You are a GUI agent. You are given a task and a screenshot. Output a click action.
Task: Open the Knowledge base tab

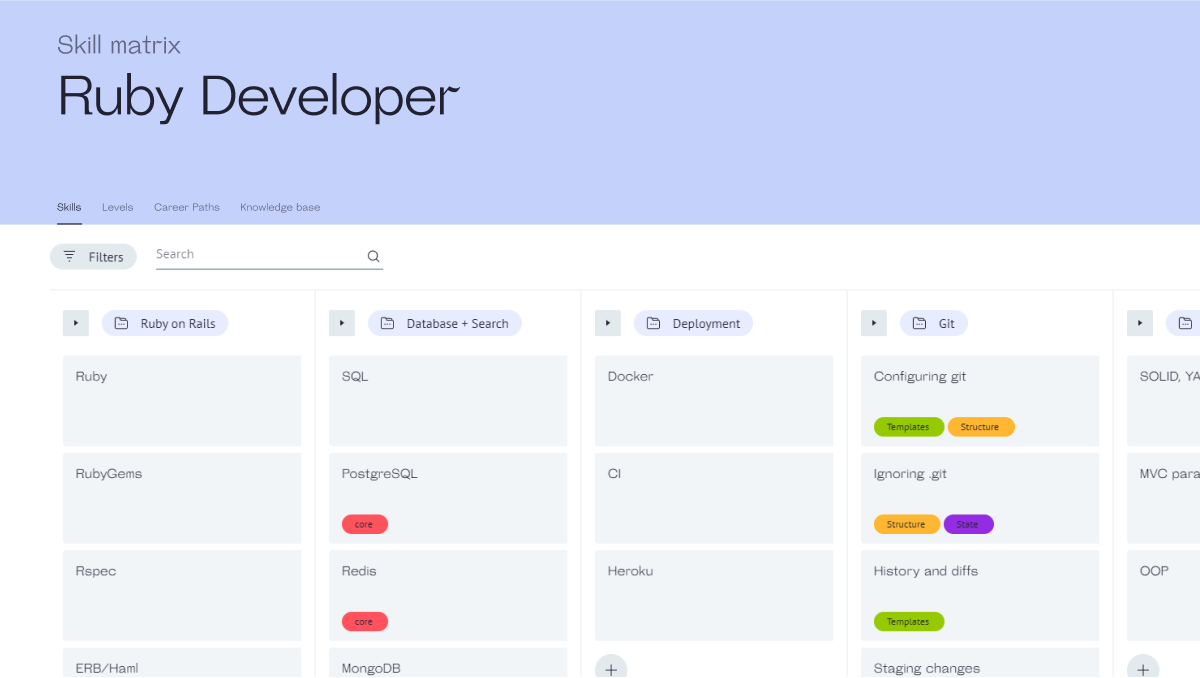point(280,207)
